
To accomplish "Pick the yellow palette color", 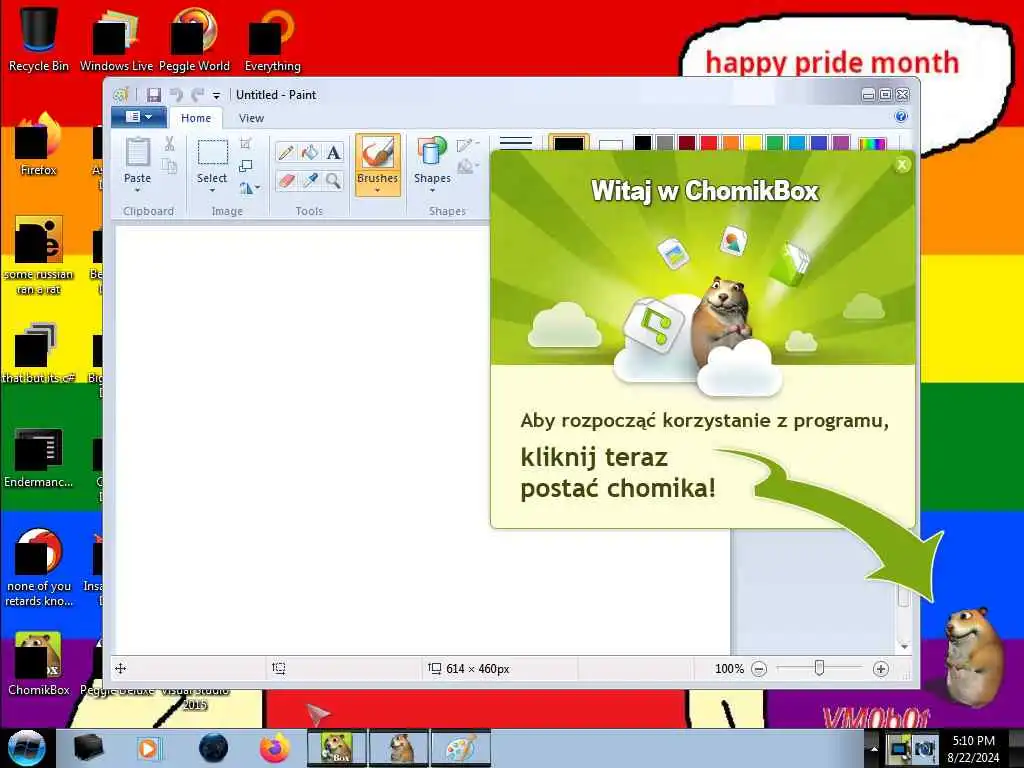I will point(753,142).
